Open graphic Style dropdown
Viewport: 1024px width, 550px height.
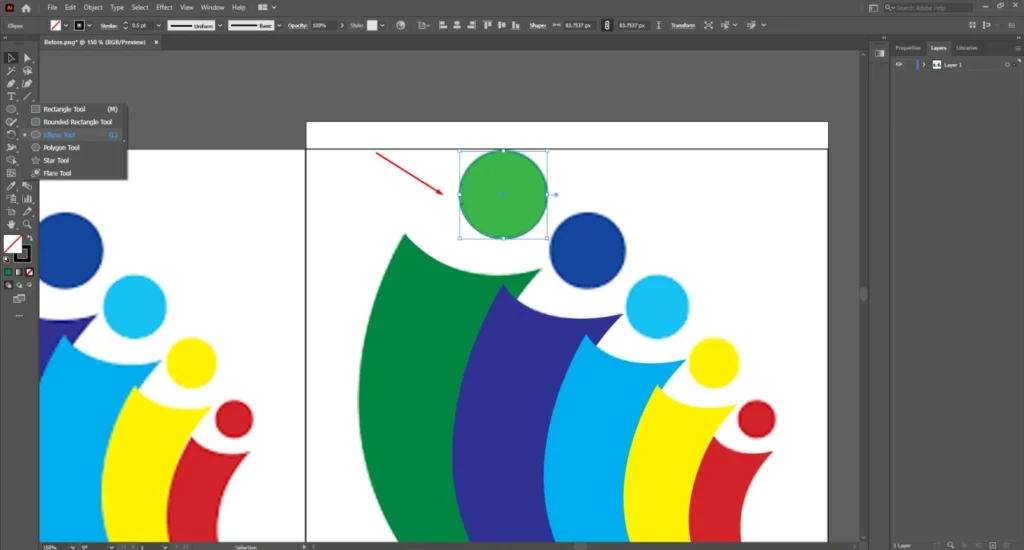[382, 25]
